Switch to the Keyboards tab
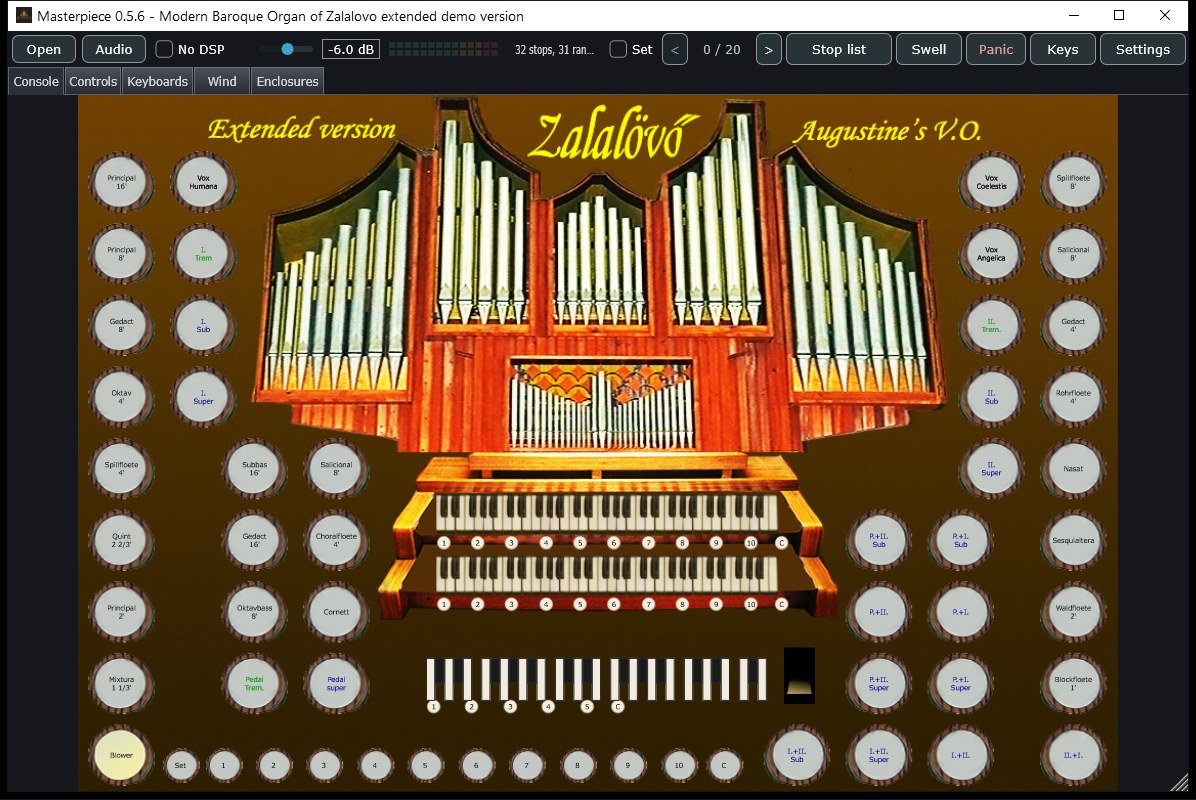Viewport: 1196px width, 800px height. [x=158, y=82]
